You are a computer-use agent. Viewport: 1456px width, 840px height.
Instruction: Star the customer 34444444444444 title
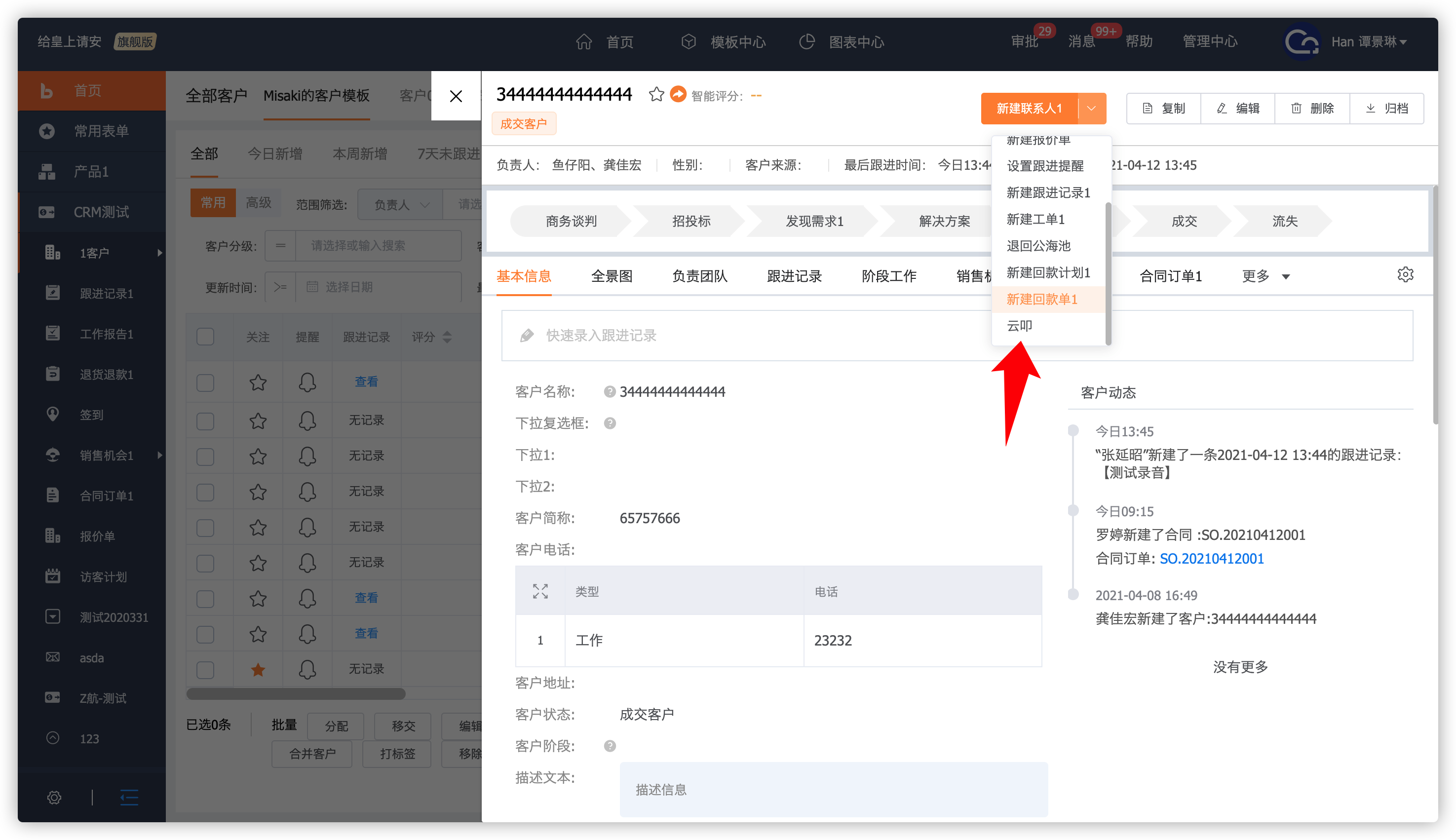656,94
